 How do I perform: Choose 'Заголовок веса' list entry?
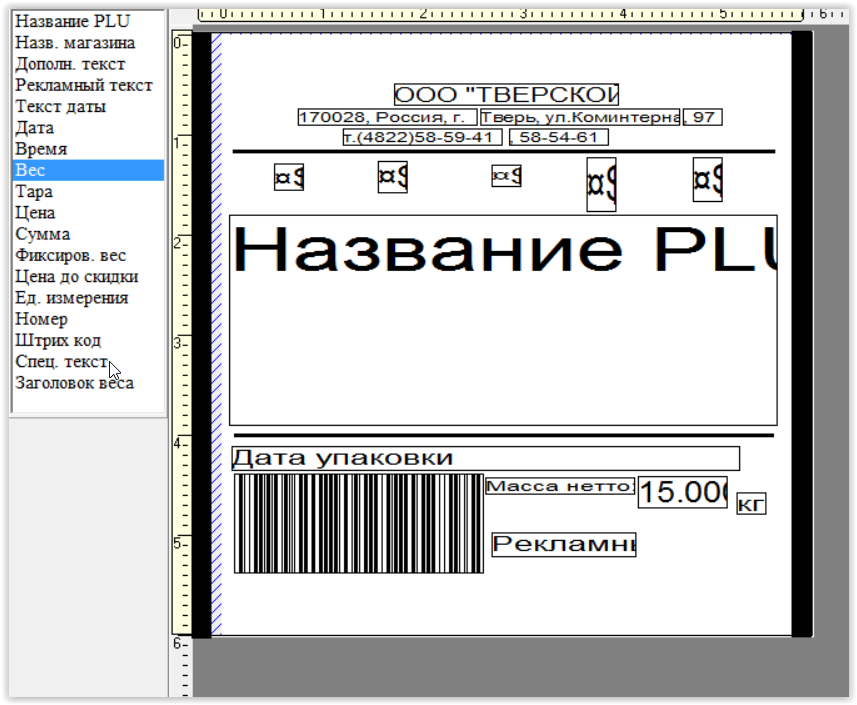click(74, 383)
